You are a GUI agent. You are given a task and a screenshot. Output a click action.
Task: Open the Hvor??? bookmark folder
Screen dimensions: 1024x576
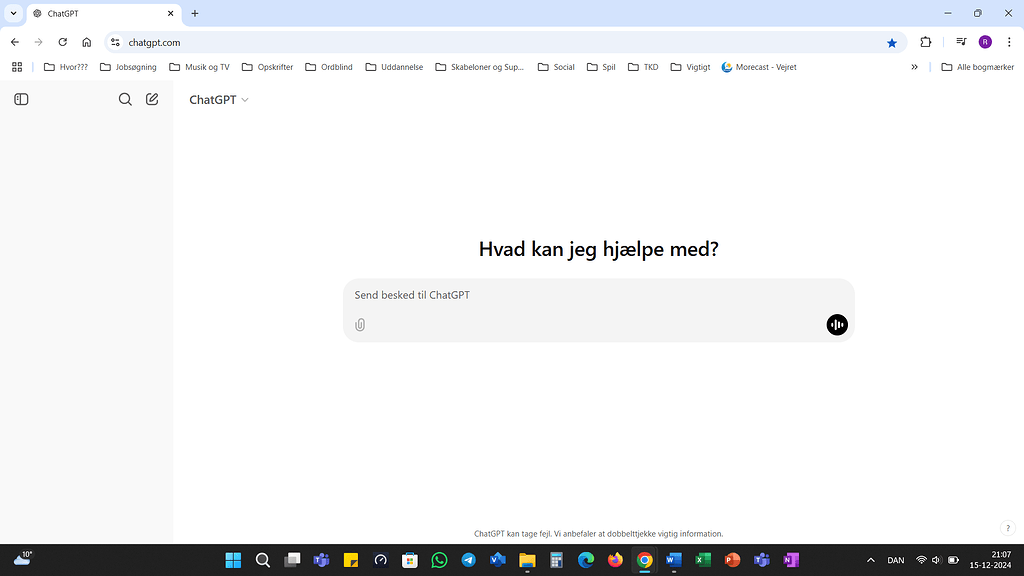click(x=65, y=67)
